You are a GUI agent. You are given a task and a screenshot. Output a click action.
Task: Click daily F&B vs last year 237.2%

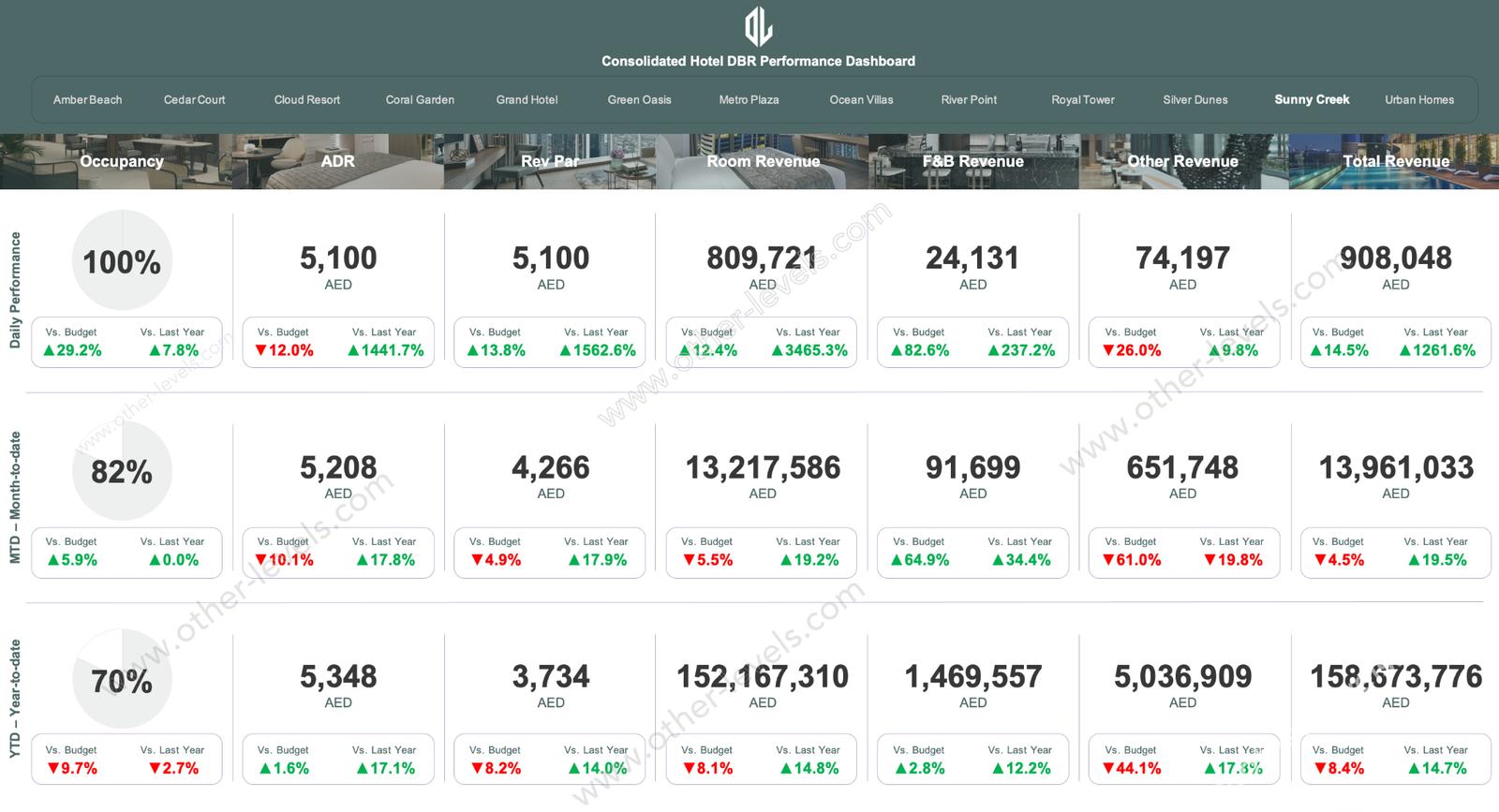pos(1021,350)
